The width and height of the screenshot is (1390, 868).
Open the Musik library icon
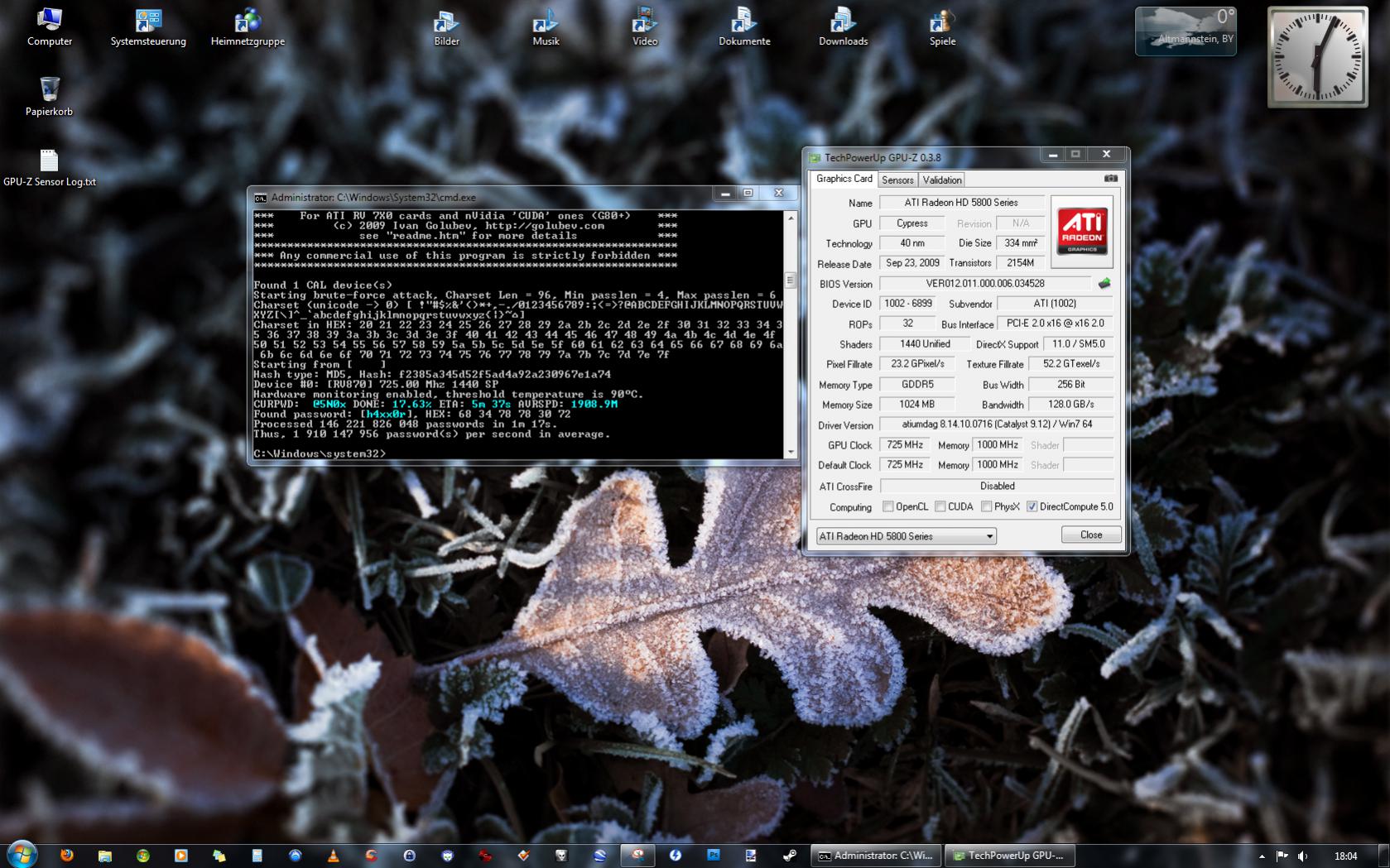pos(546,26)
